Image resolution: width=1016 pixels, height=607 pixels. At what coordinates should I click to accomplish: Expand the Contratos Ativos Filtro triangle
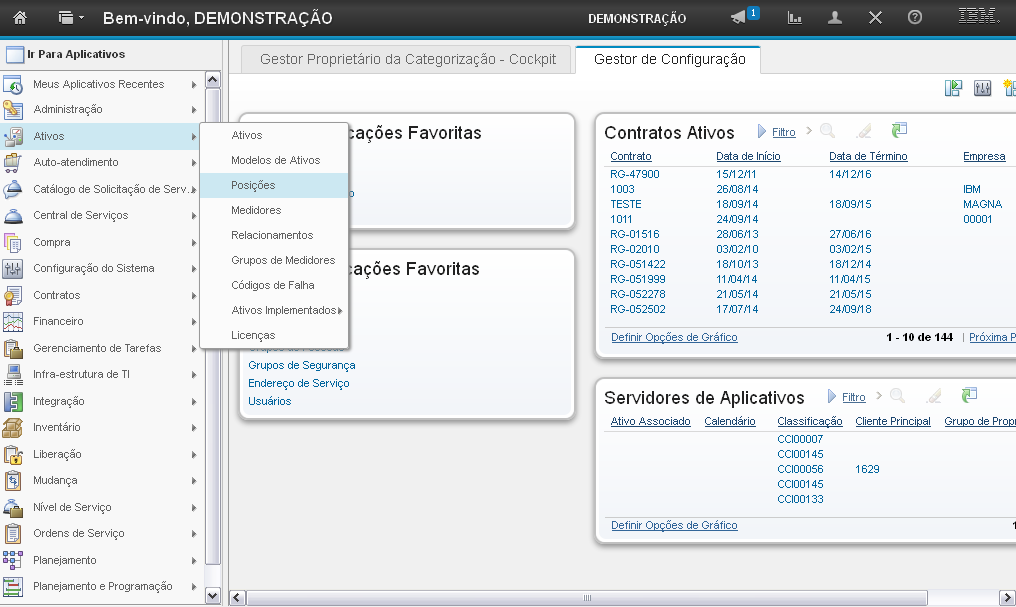click(x=762, y=132)
